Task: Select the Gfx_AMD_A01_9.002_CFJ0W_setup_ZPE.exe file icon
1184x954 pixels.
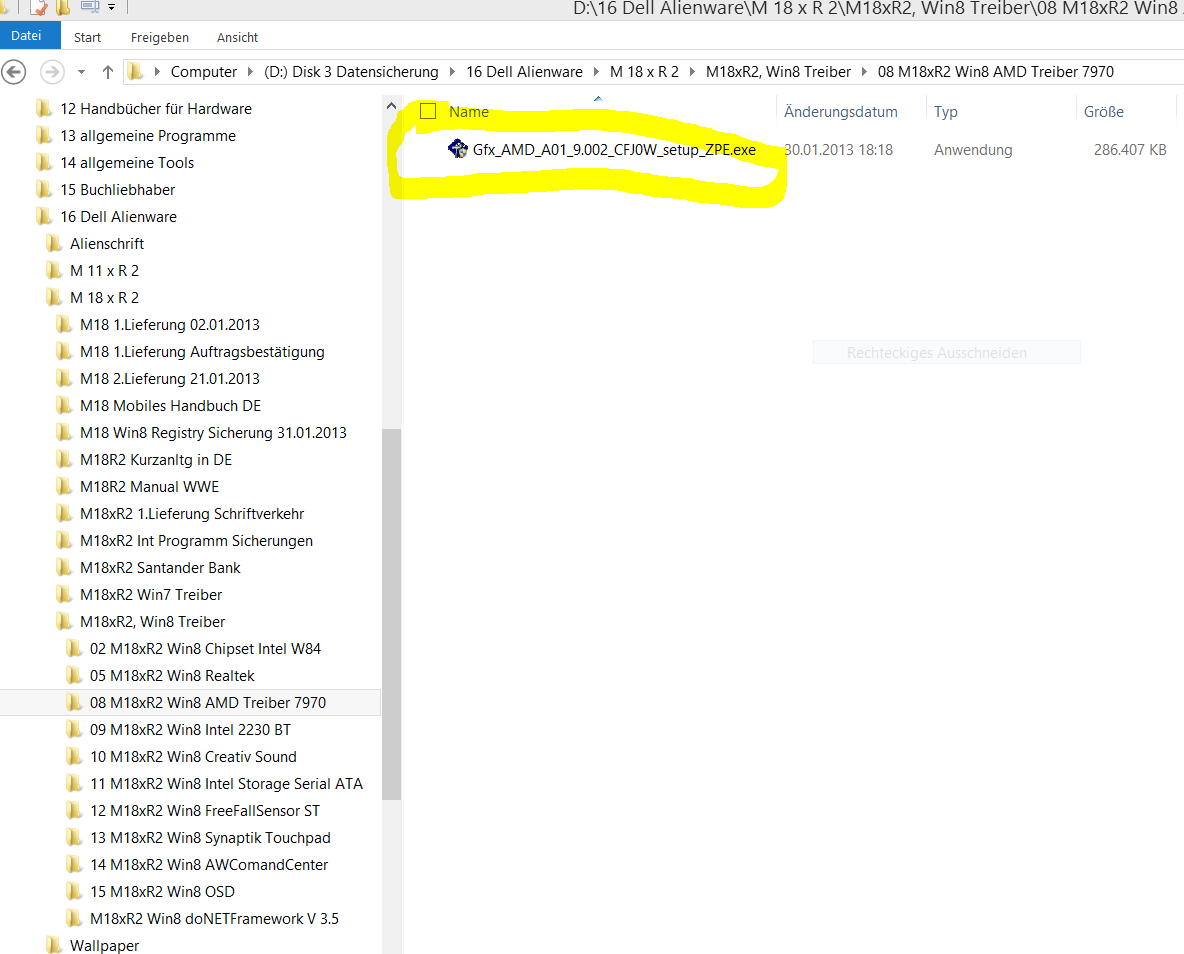Action: pyautogui.click(x=458, y=149)
